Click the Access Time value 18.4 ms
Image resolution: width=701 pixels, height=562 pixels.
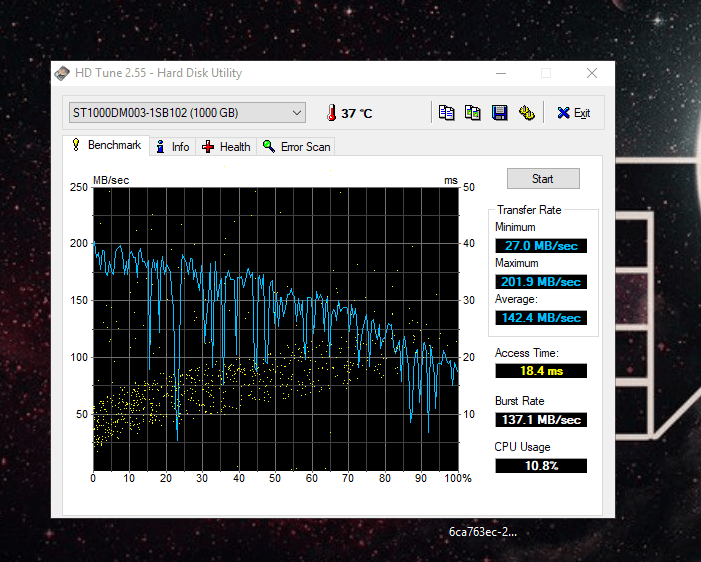541,371
